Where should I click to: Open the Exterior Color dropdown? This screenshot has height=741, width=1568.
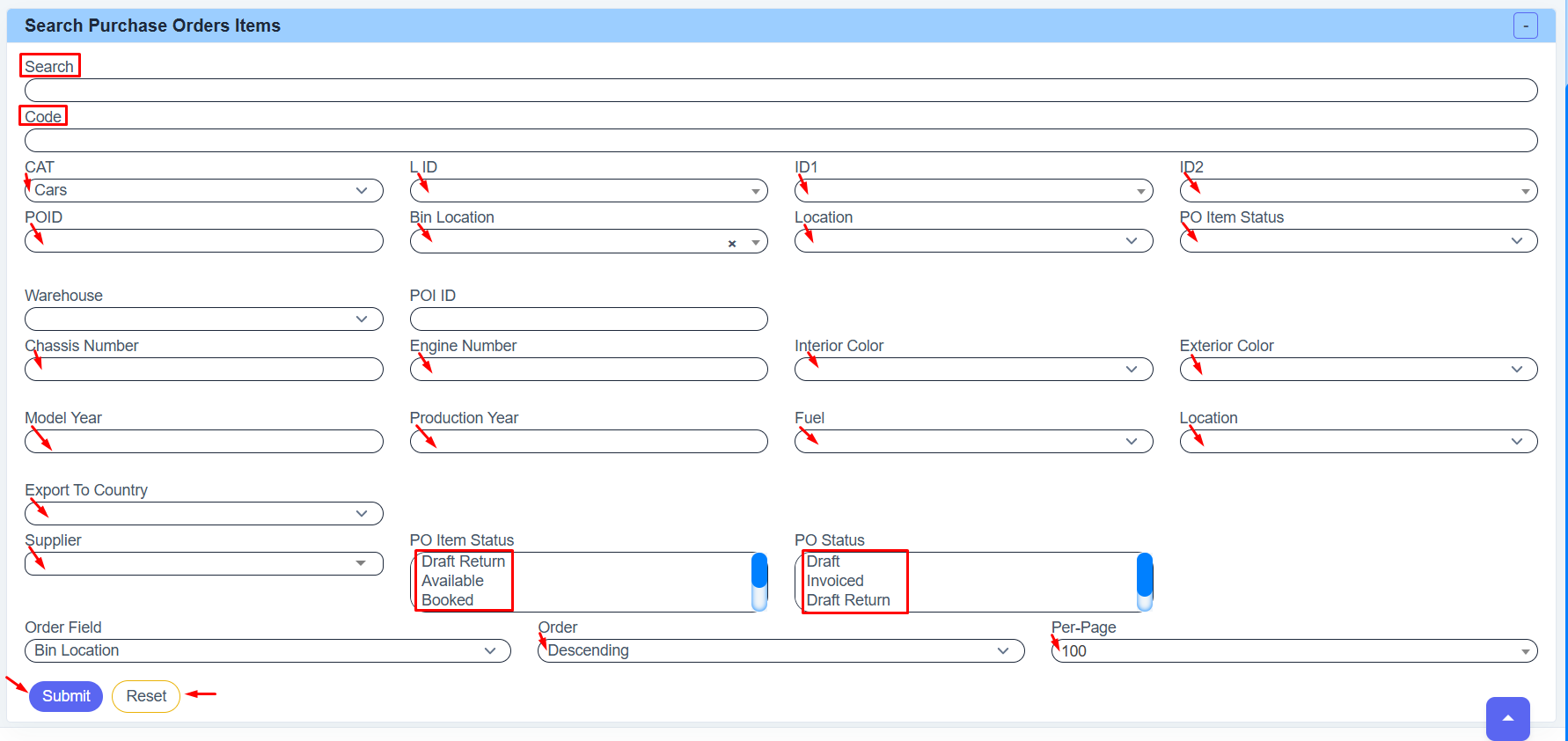coord(1358,369)
